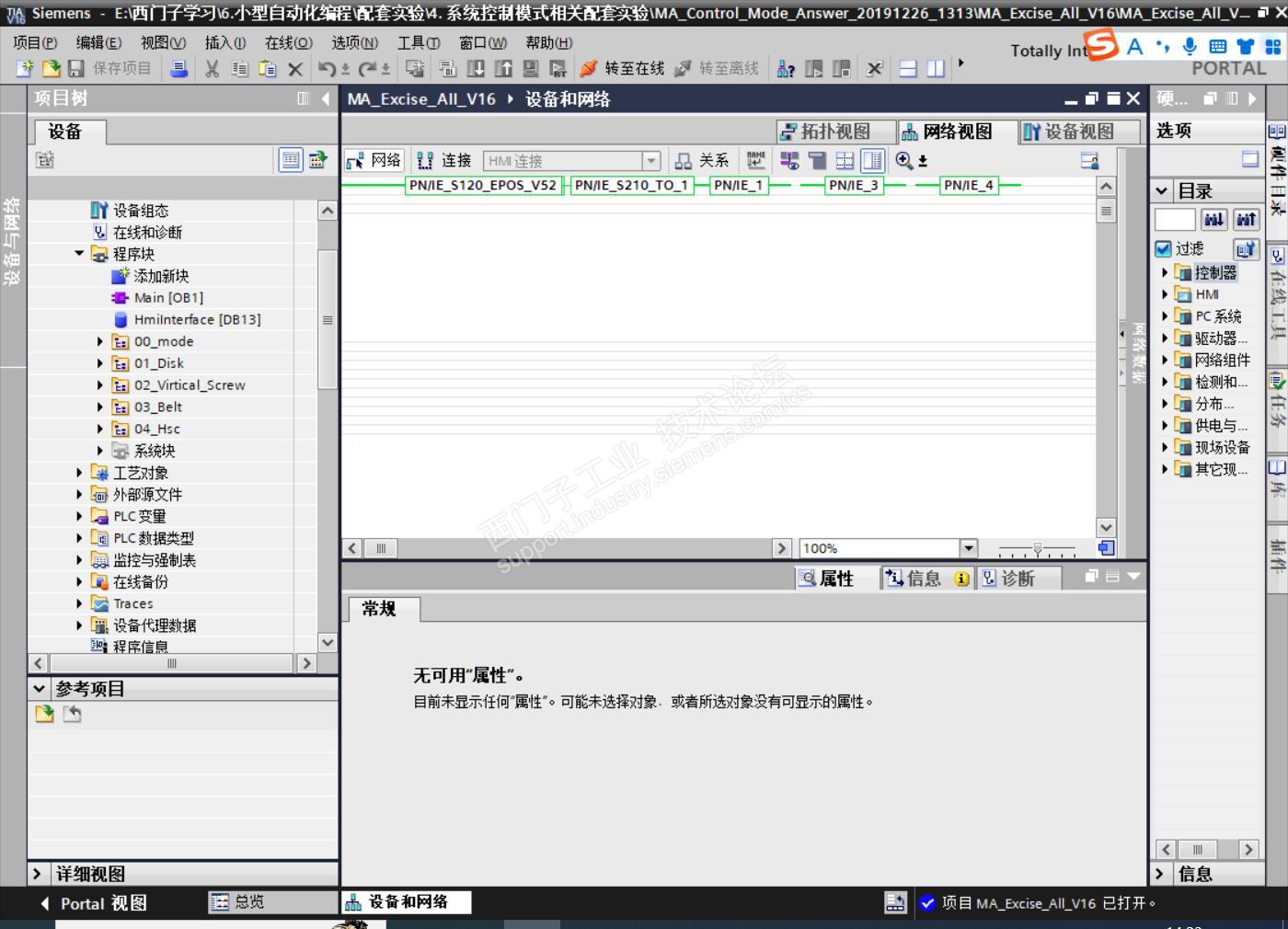
Task: Select the PN/IE_S120_EPOS_V52 network label
Action: 483,185
